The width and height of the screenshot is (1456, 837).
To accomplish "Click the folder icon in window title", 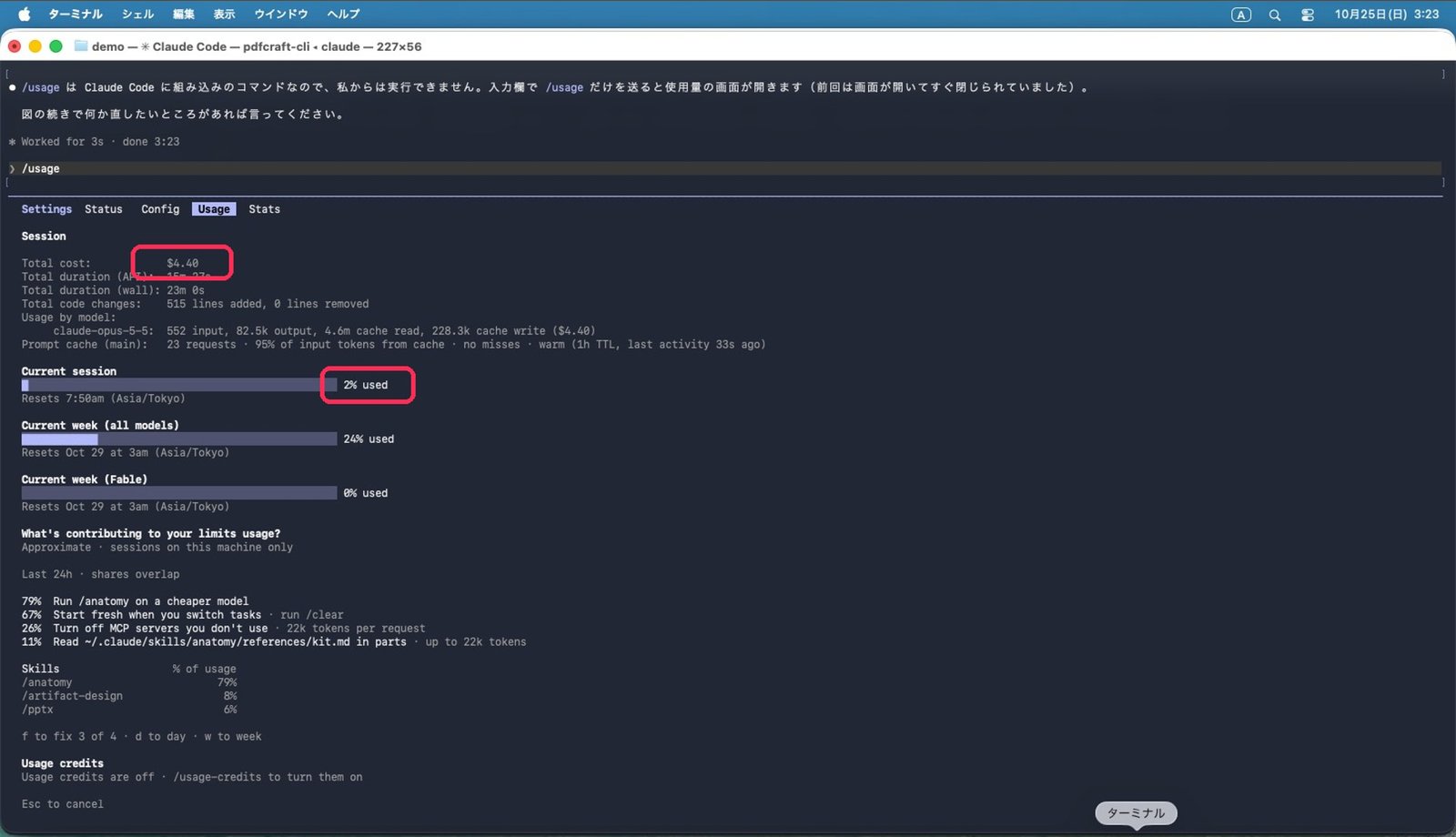I will [81, 45].
